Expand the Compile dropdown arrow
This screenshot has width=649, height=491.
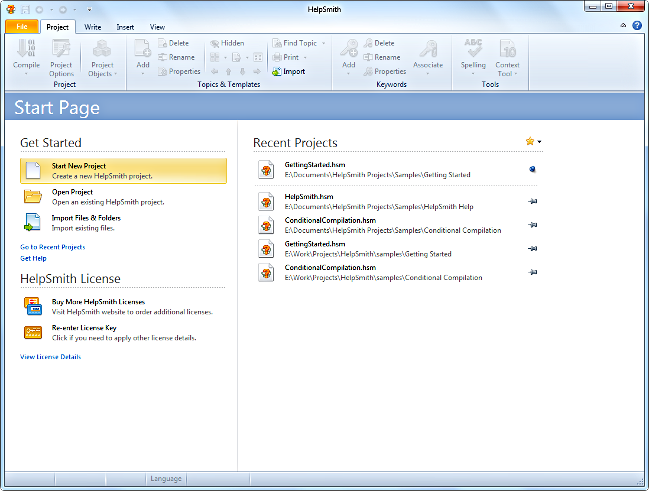pyautogui.click(x=26, y=74)
